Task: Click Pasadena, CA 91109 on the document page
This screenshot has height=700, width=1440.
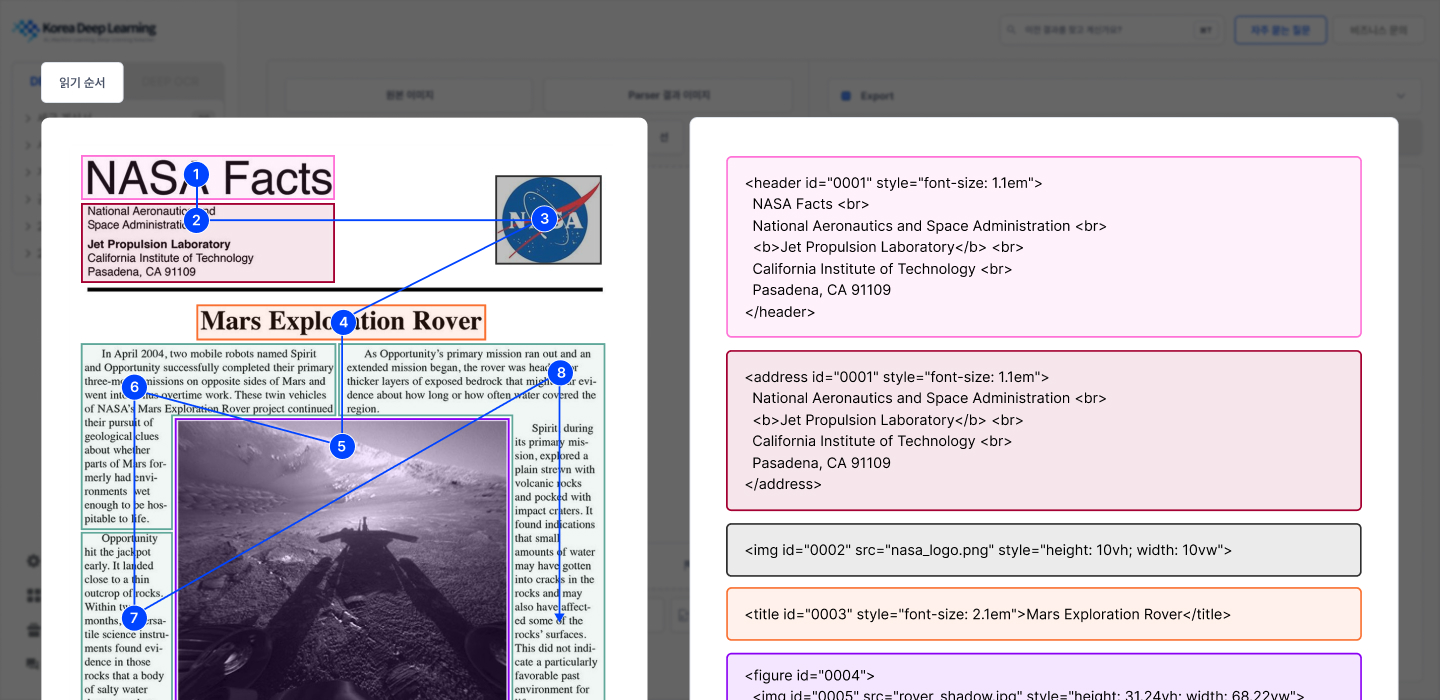Action: pos(142,272)
